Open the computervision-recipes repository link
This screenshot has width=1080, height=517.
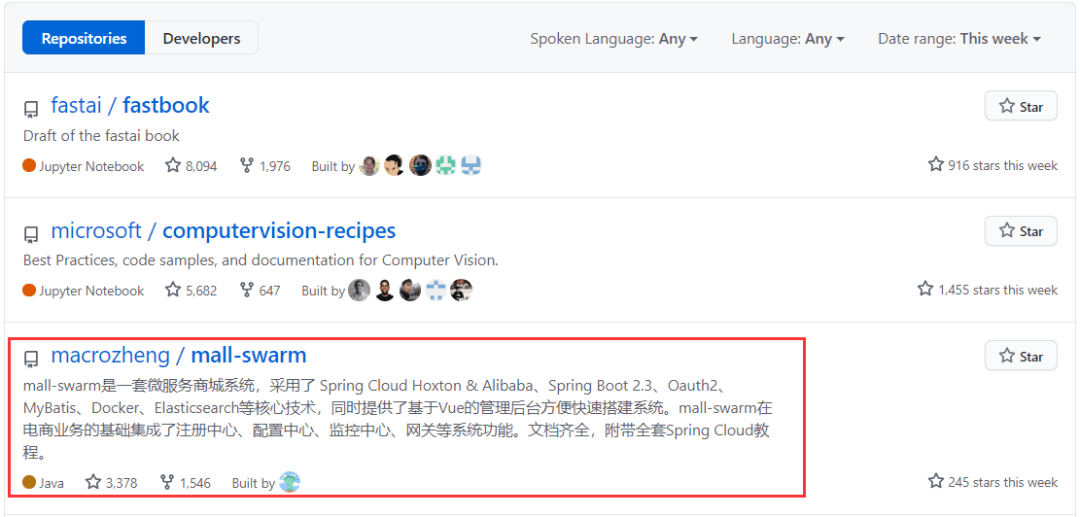coord(279,231)
